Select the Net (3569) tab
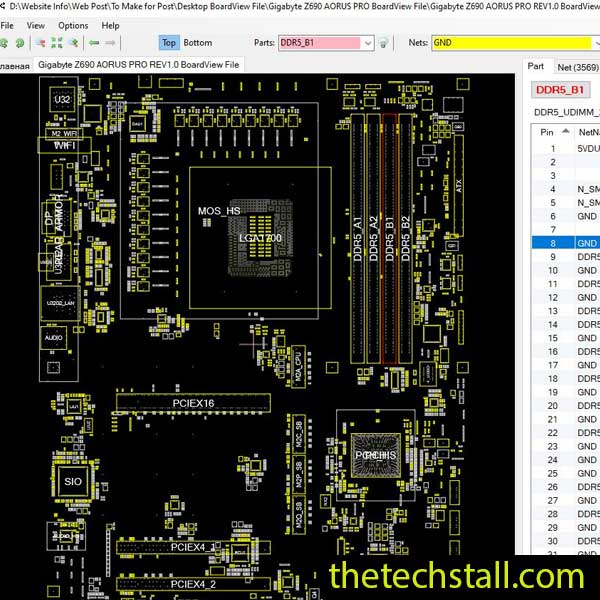This screenshot has width=600, height=600. click(577, 67)
